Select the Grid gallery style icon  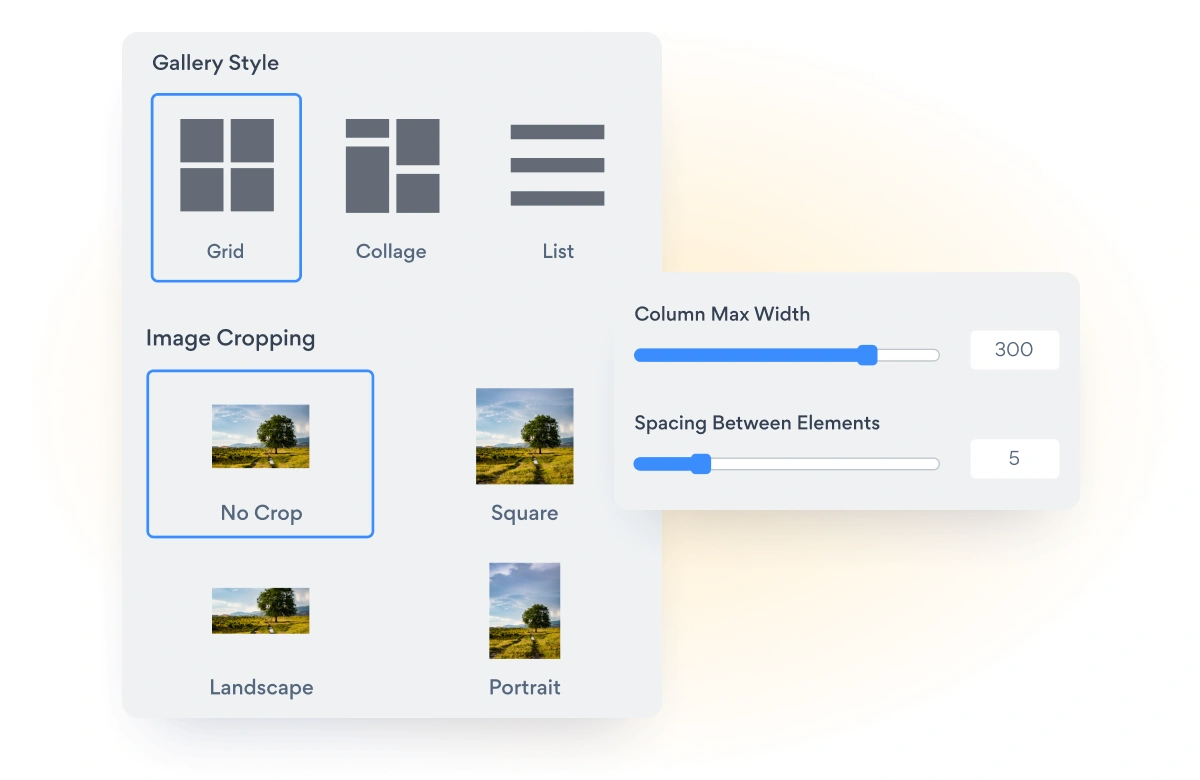click(x=227, y=165)
